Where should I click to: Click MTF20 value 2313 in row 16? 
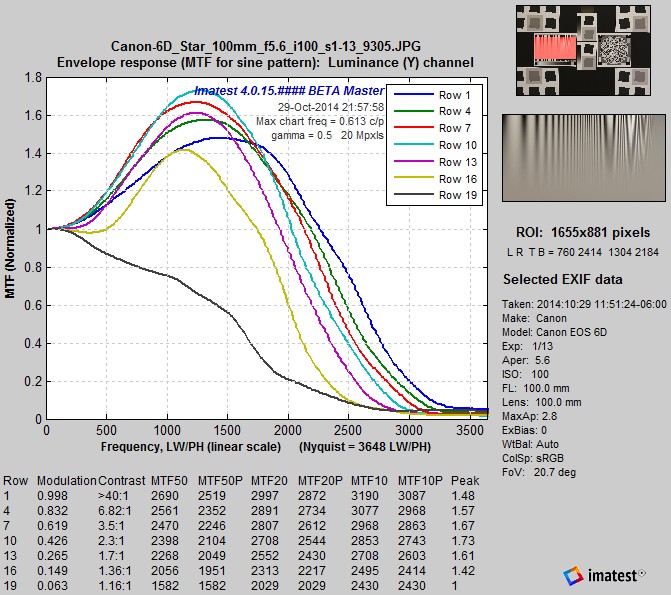pyautogui.click(x=265, y=571)
